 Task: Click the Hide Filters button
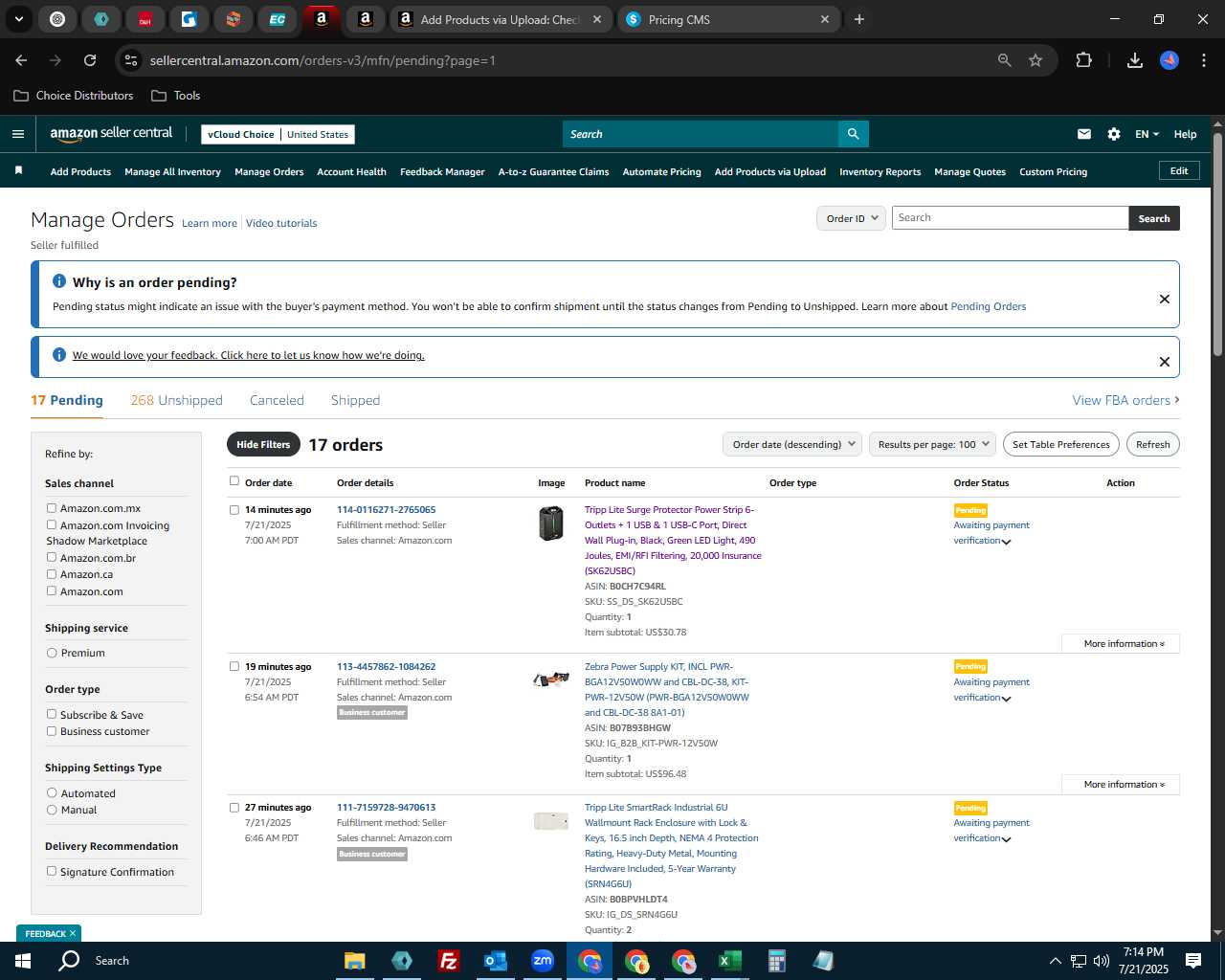263,444
